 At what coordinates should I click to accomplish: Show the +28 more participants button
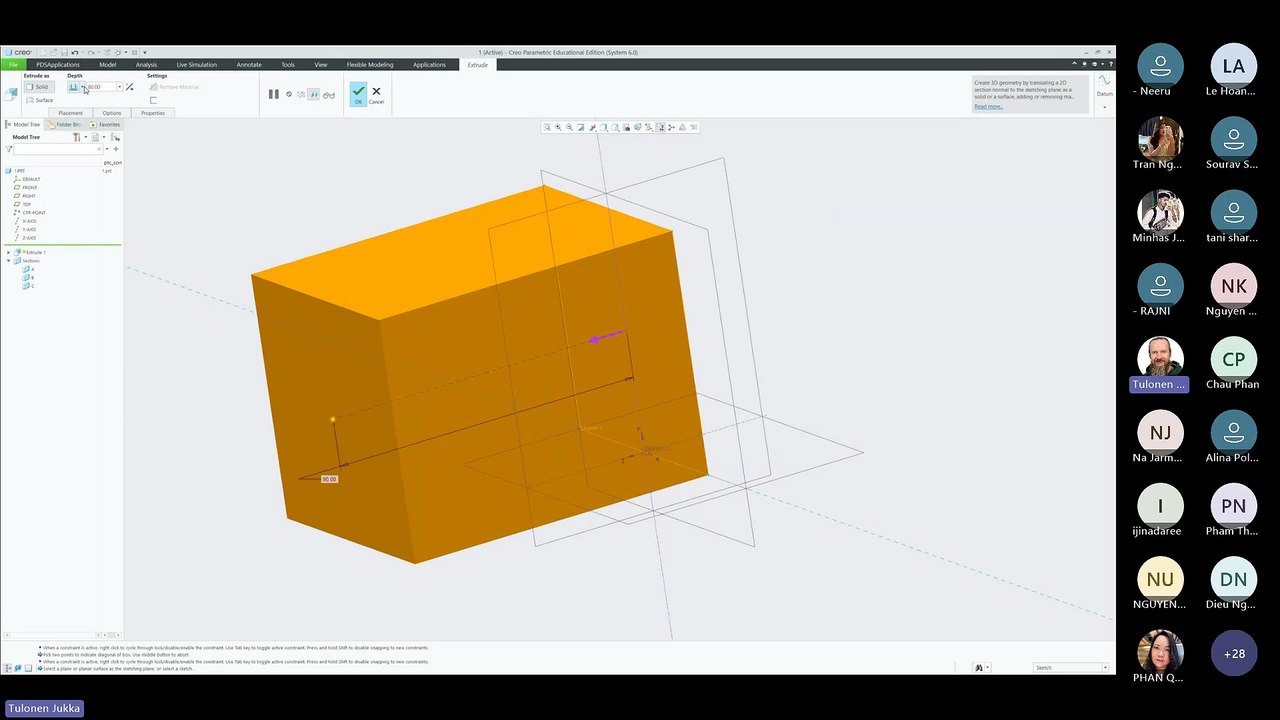pos(1234,653)
